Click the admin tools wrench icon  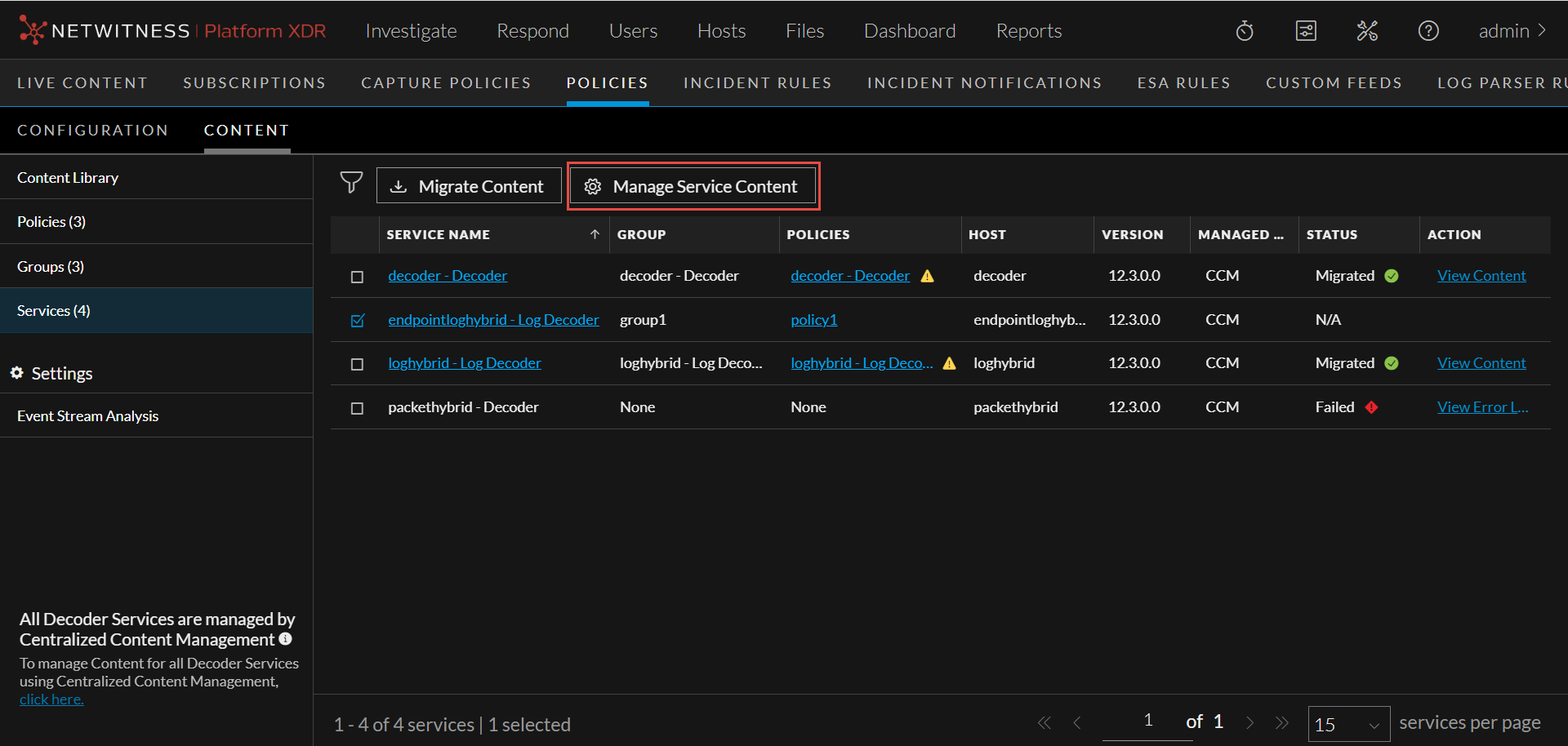1367,30
